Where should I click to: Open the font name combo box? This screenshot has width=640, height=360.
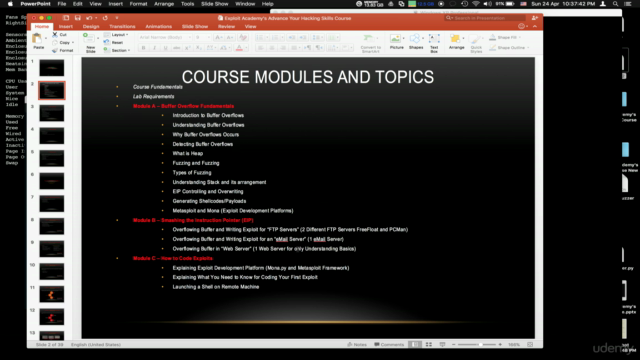(165, 37)
